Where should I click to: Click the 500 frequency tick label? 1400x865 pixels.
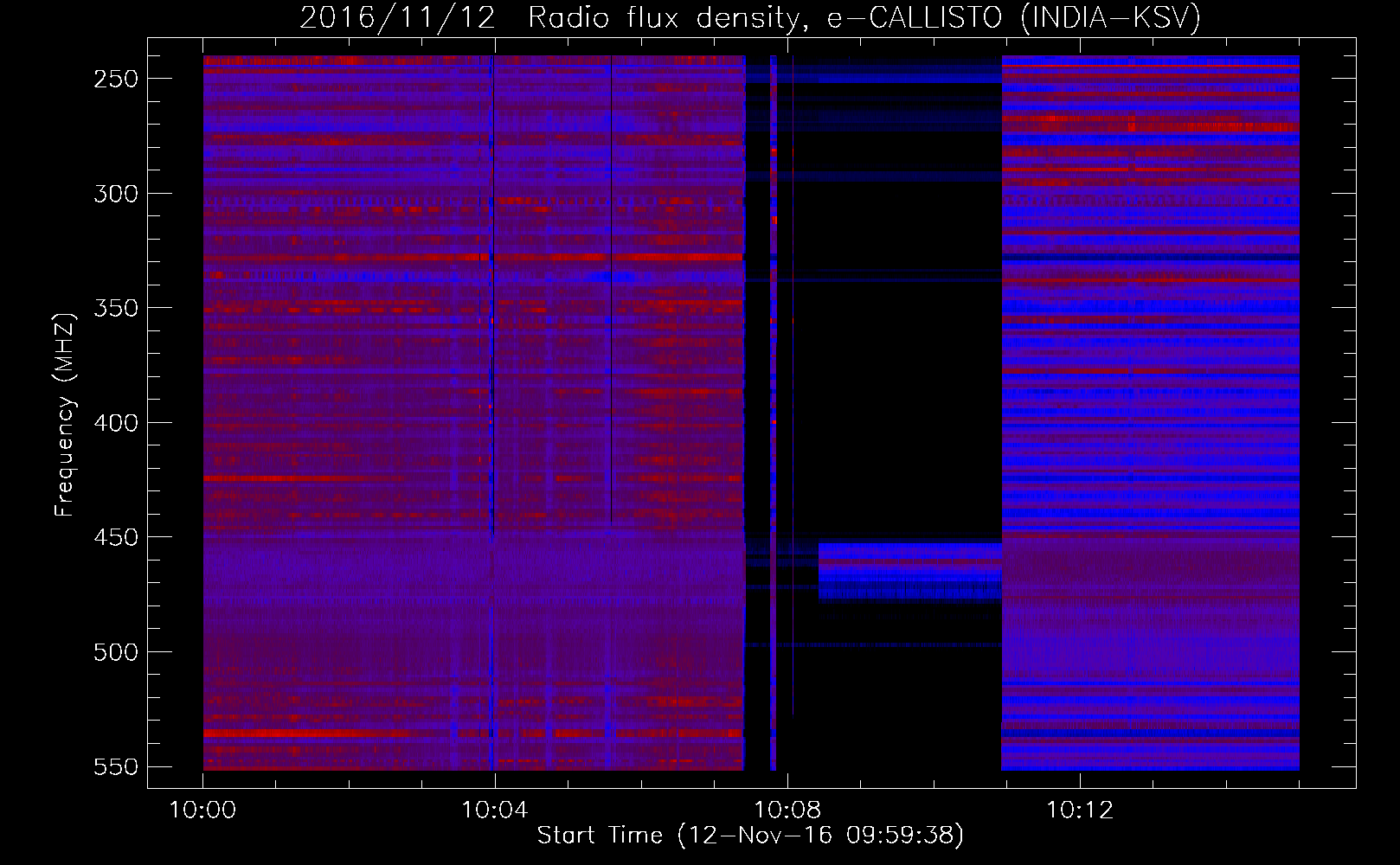[x=116, y=652]
